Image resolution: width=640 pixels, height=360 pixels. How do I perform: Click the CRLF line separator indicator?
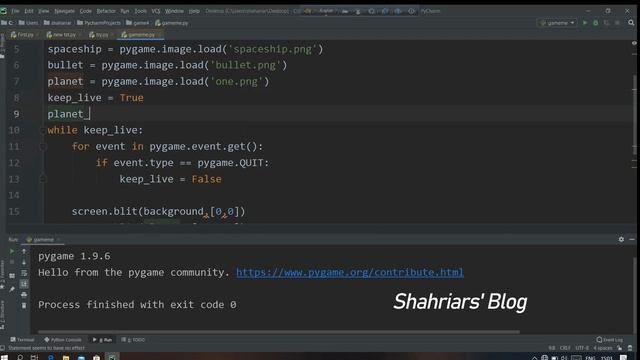pos(565,348)
